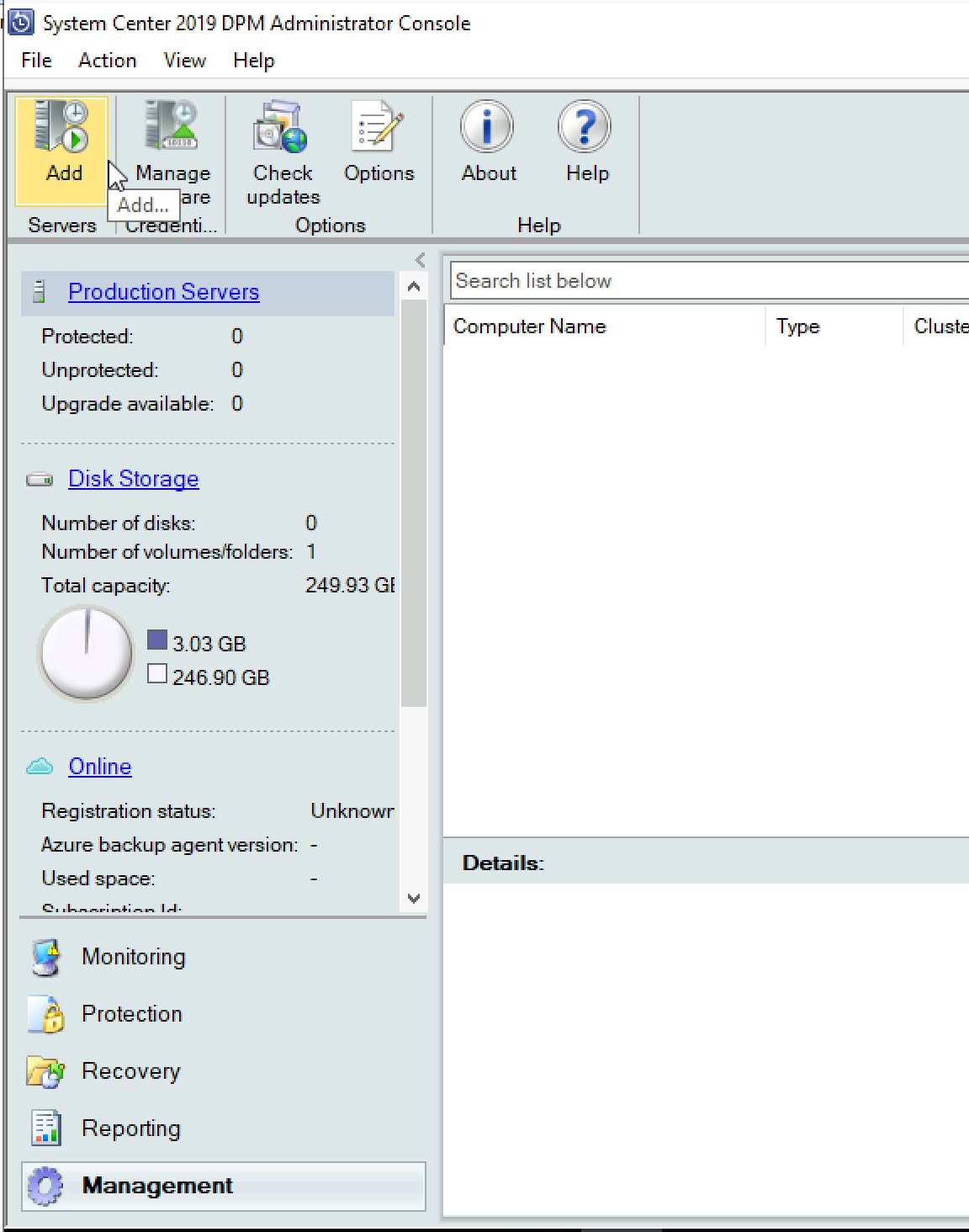Open the Production Servers link

164,292
